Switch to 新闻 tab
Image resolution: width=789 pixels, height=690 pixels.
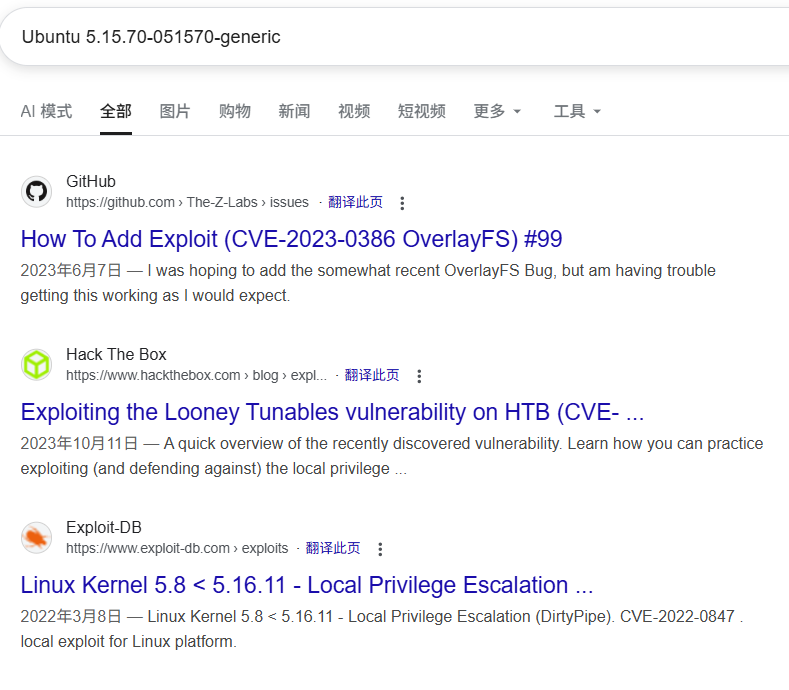[x=294, y=111]
